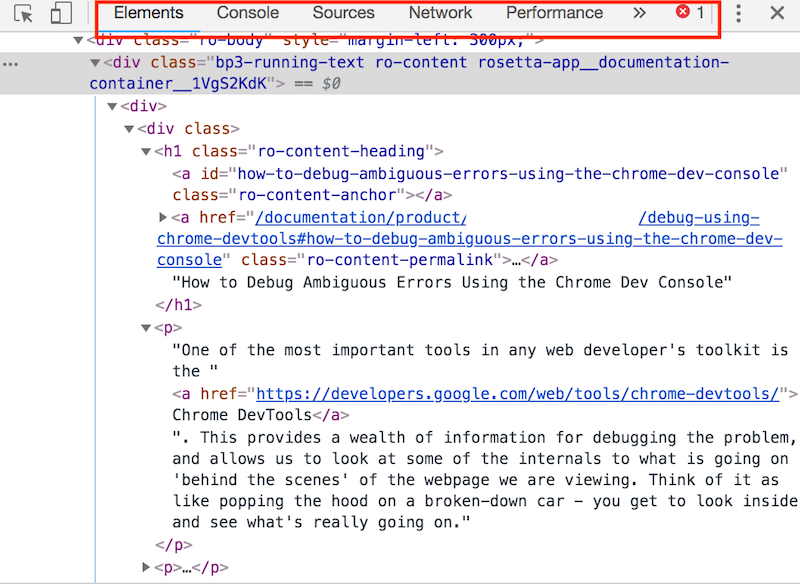Viewport: 800px width, 584px height.
Task: Open the developers.google.com chrome-devtools link
Action: coord(517,394)
